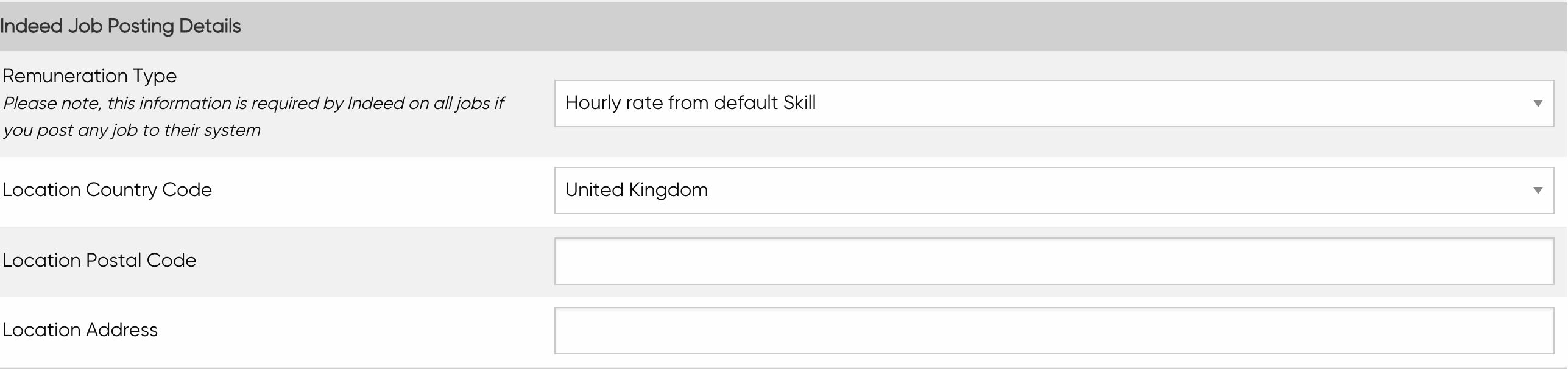Open the Remuneration Type dropdown arrow
Screen dimensions: 1568x369
point(1538,104)
